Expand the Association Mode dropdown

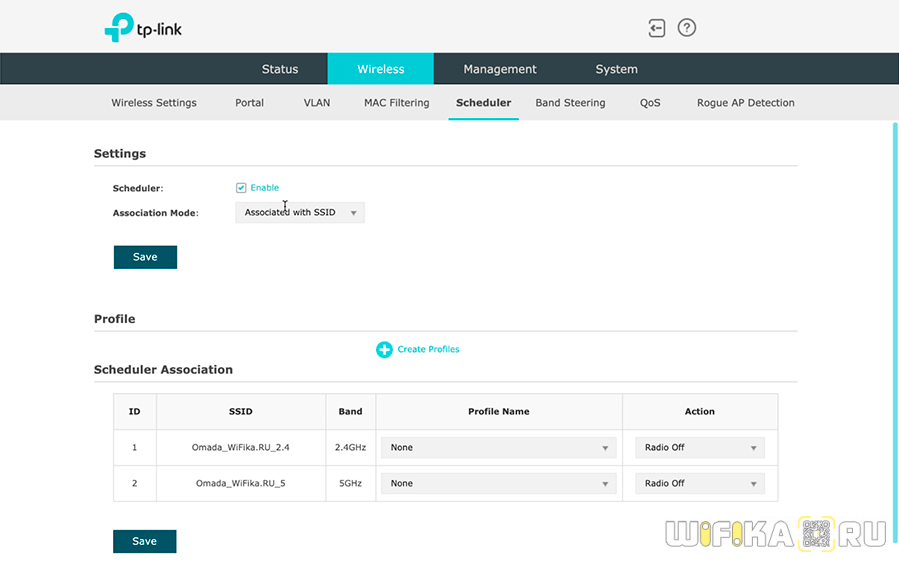pyautogui.click(x=300, y=212)
